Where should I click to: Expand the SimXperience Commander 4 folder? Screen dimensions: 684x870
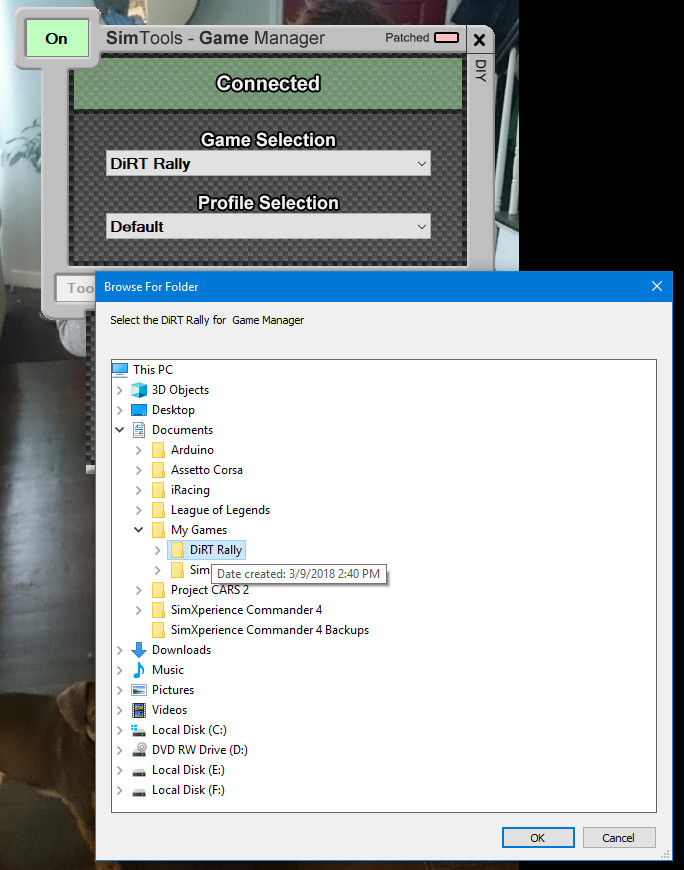tap(139, 610)
